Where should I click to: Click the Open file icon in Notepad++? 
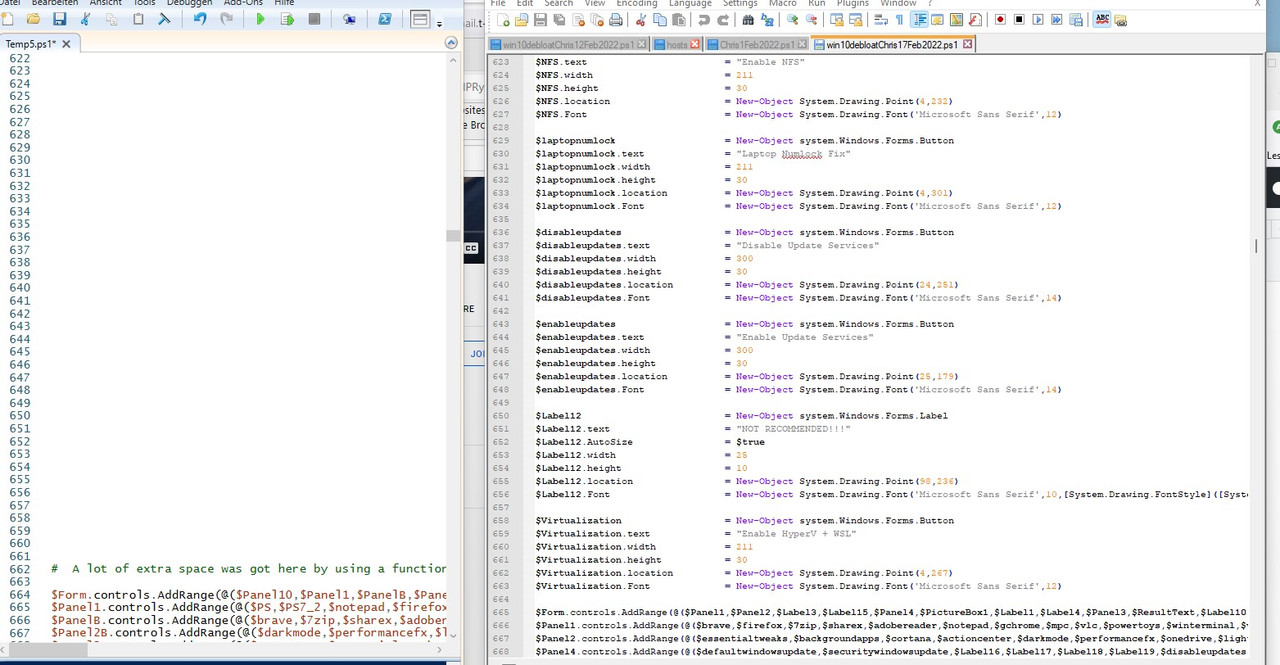(521, 20)
